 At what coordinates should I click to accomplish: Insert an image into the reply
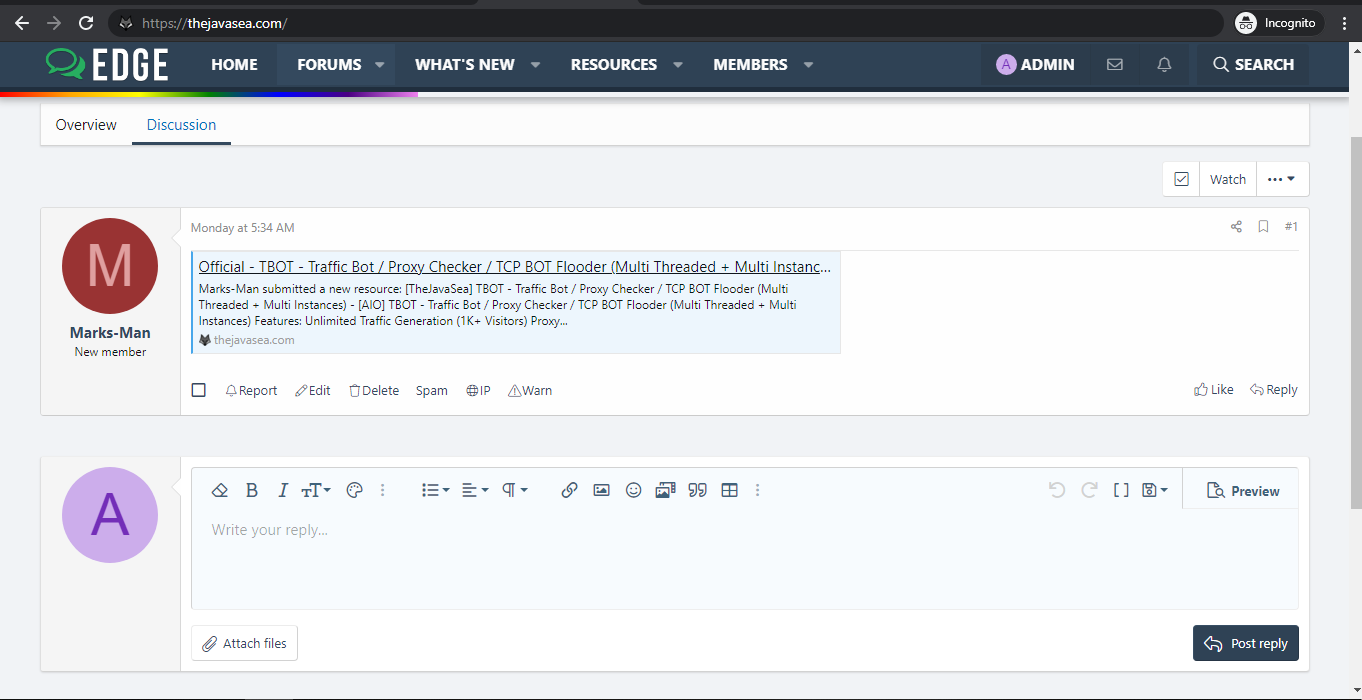click(601, 490)
